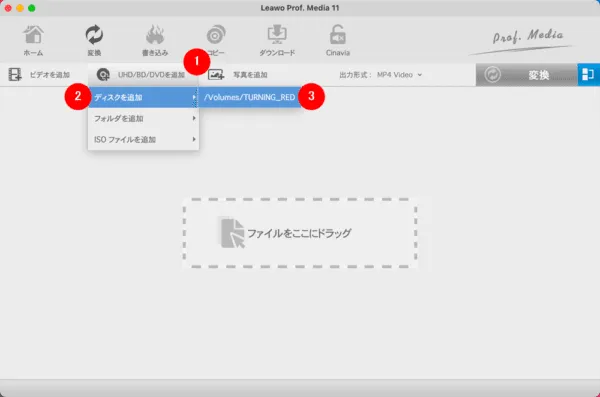
Task: Select ISO ファイルを追加 menu item
Action: [143, 139]
